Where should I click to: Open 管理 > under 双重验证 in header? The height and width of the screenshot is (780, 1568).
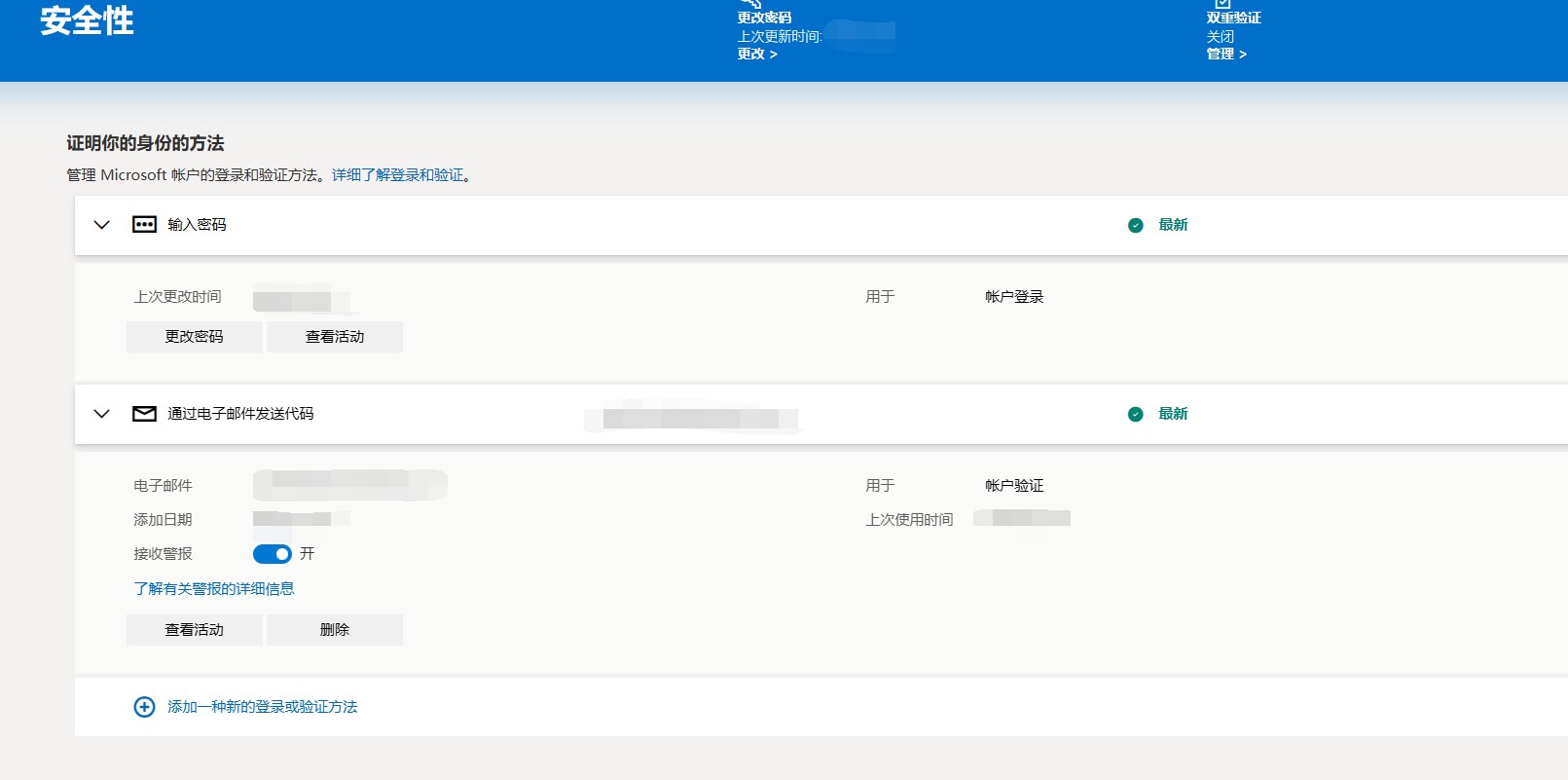click(x=1226, y=55)
